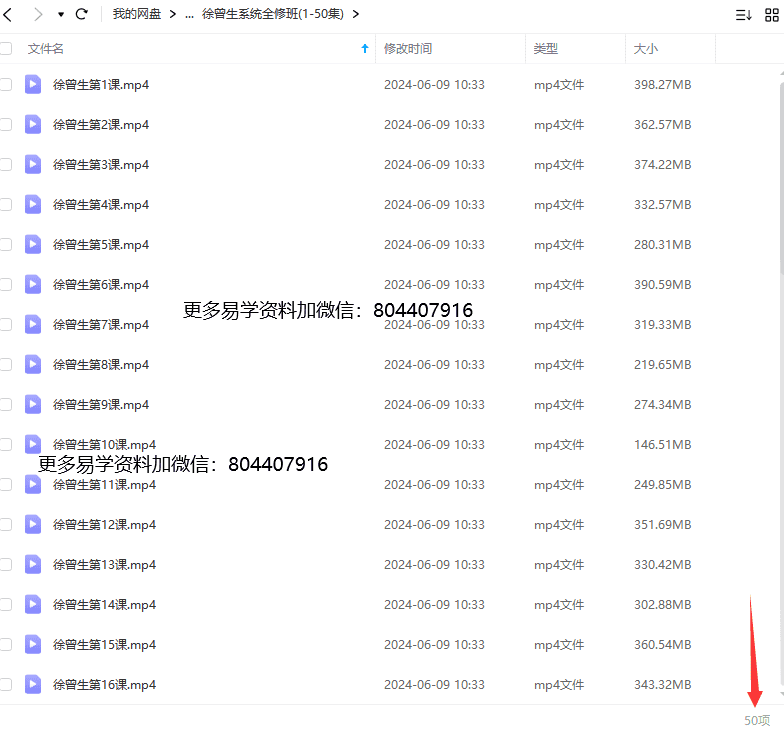Image resolution: width=784 pixels, height=731 pixels.
Task: Click the back navigation arrow
Action: coord(8,14)
